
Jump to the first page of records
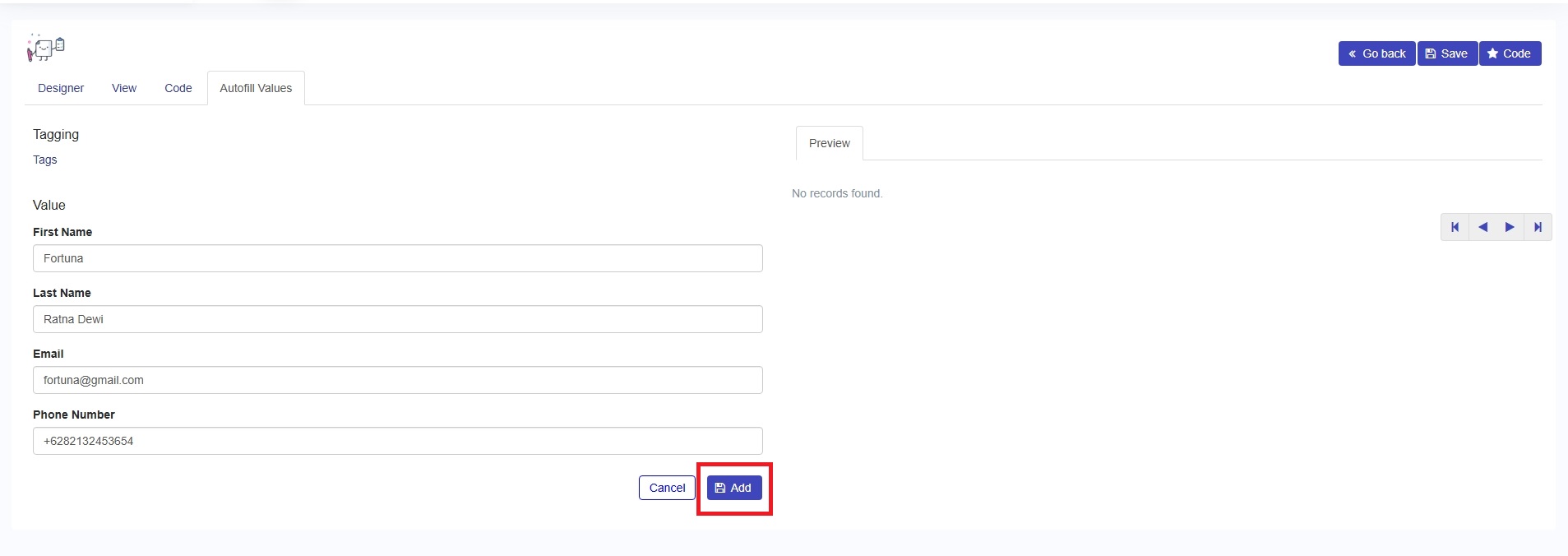click(x=1455, y=227)
